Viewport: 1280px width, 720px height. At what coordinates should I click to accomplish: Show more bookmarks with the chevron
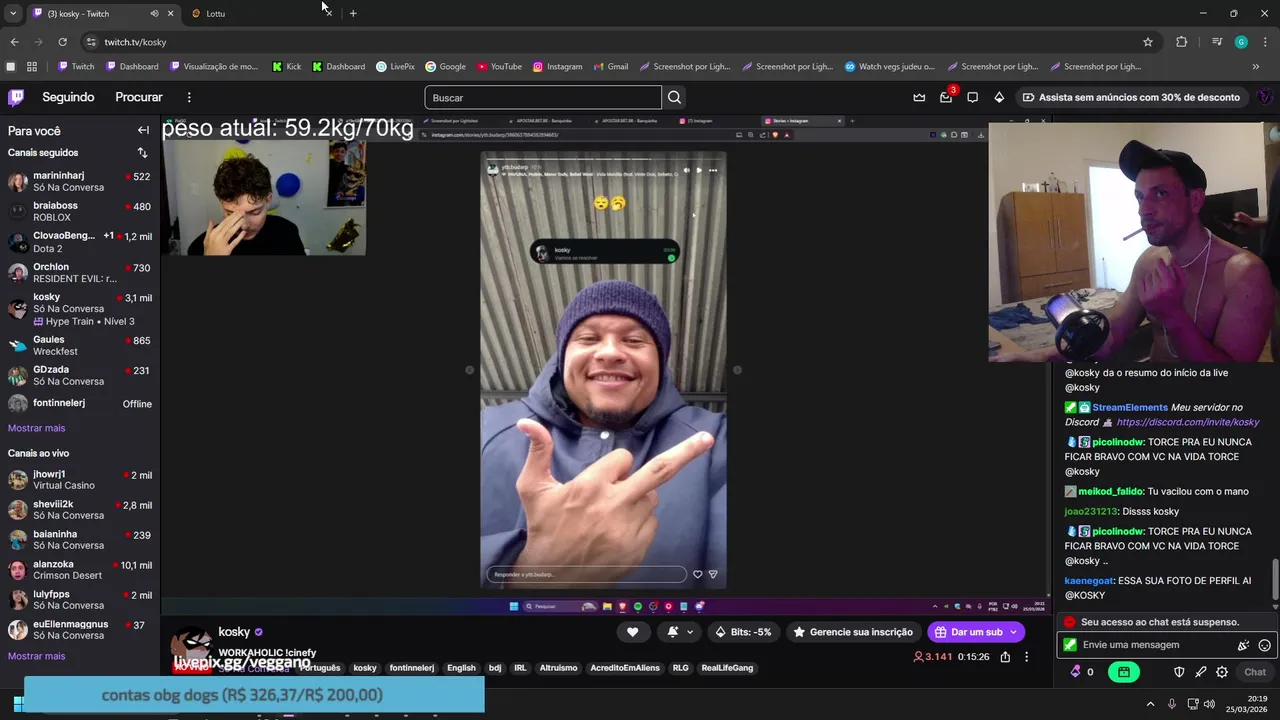coord(1256,67)
